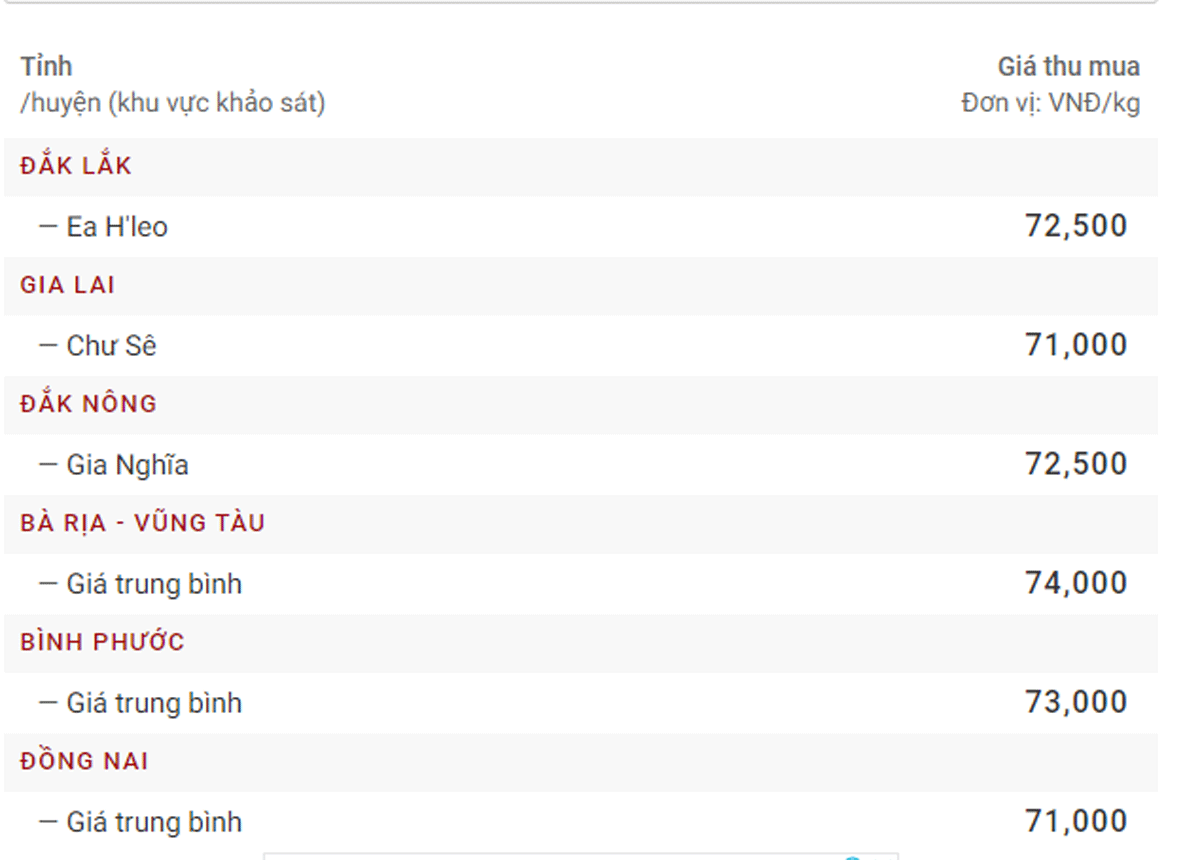This screenshot has width=1200, height=860.
Task: Click the 74,000 price value
Action: tap(1076, 583)
